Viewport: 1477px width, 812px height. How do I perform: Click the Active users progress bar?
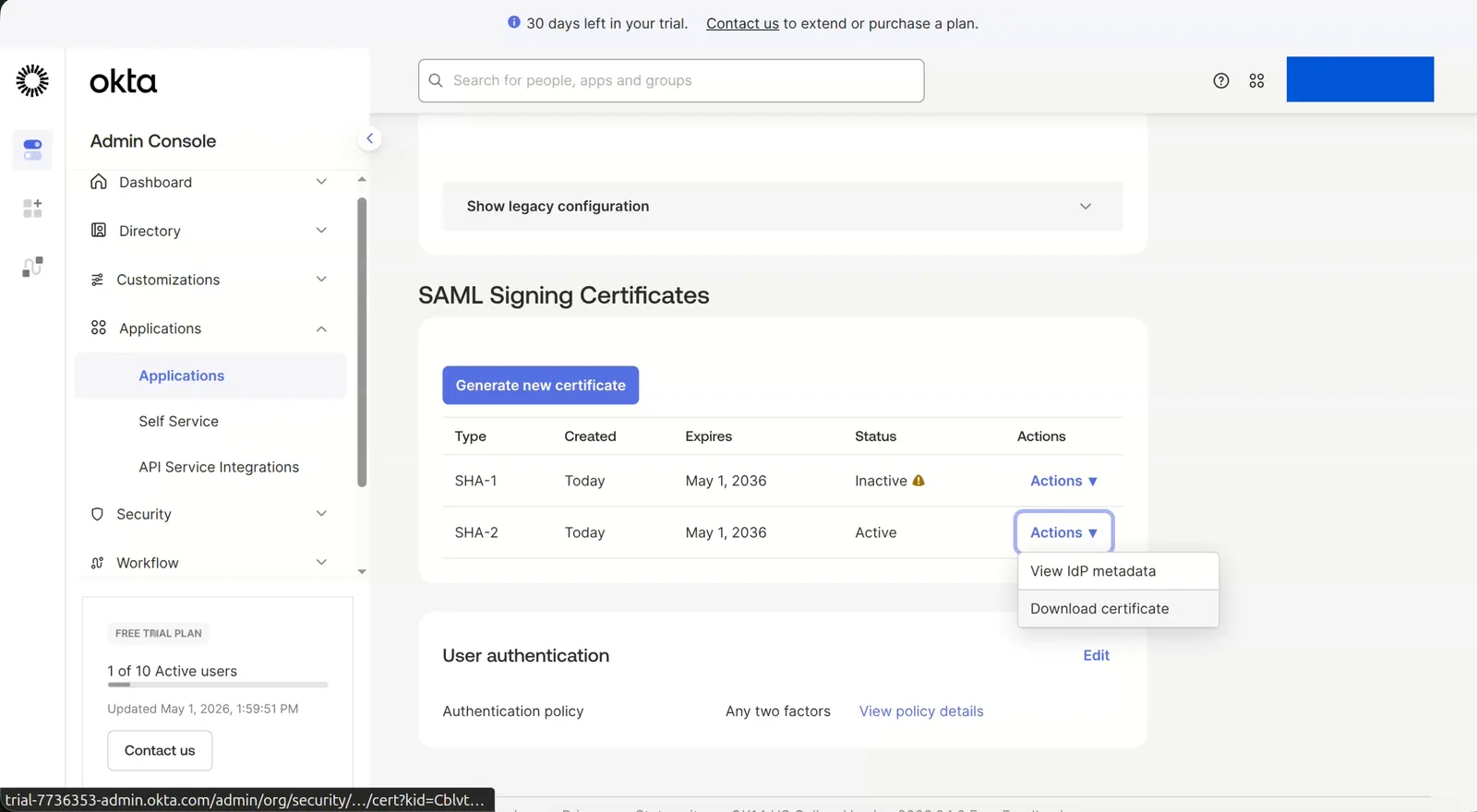coord(218,685)
